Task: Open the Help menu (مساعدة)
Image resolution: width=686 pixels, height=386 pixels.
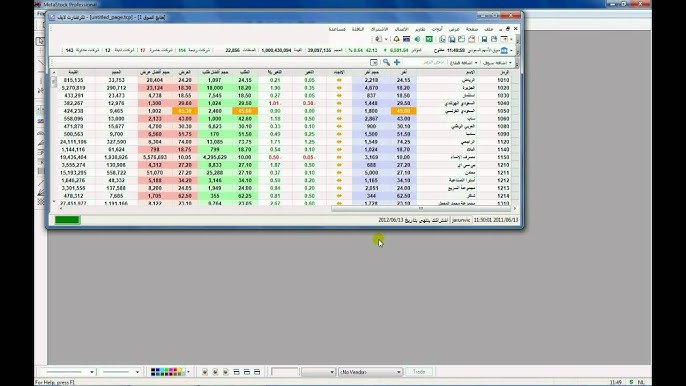Action: [x=337, y=29]
